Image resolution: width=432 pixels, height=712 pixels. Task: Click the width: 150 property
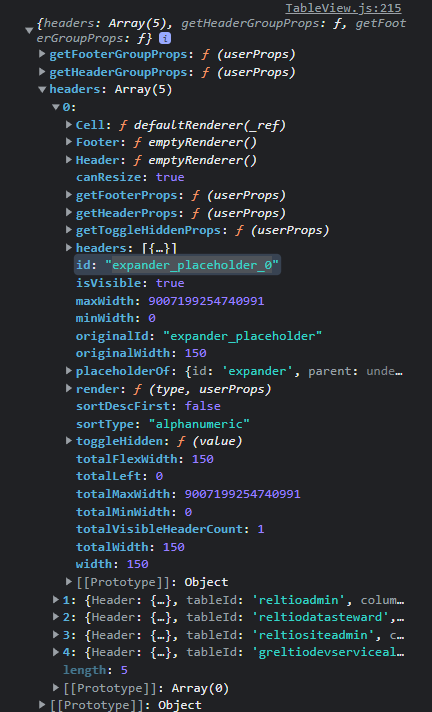click(x=112, y=564)
